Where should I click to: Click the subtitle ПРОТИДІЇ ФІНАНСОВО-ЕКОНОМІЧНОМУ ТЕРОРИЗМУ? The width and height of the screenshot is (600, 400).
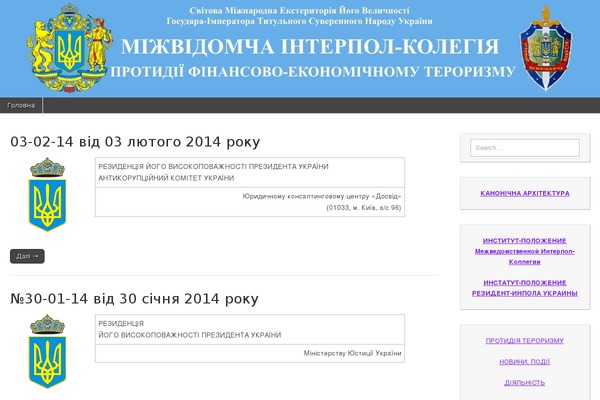point(313,72)
